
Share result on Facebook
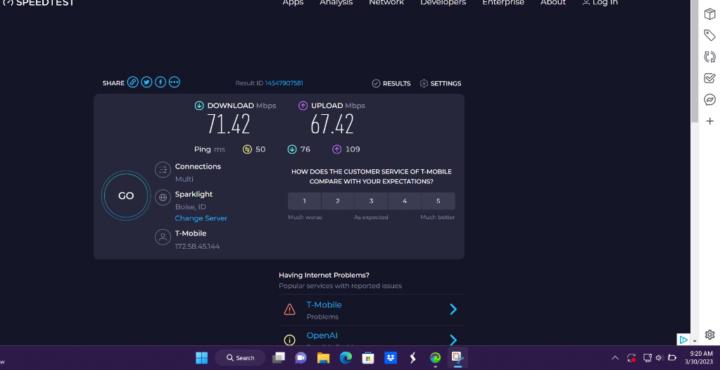coord(160,82)
